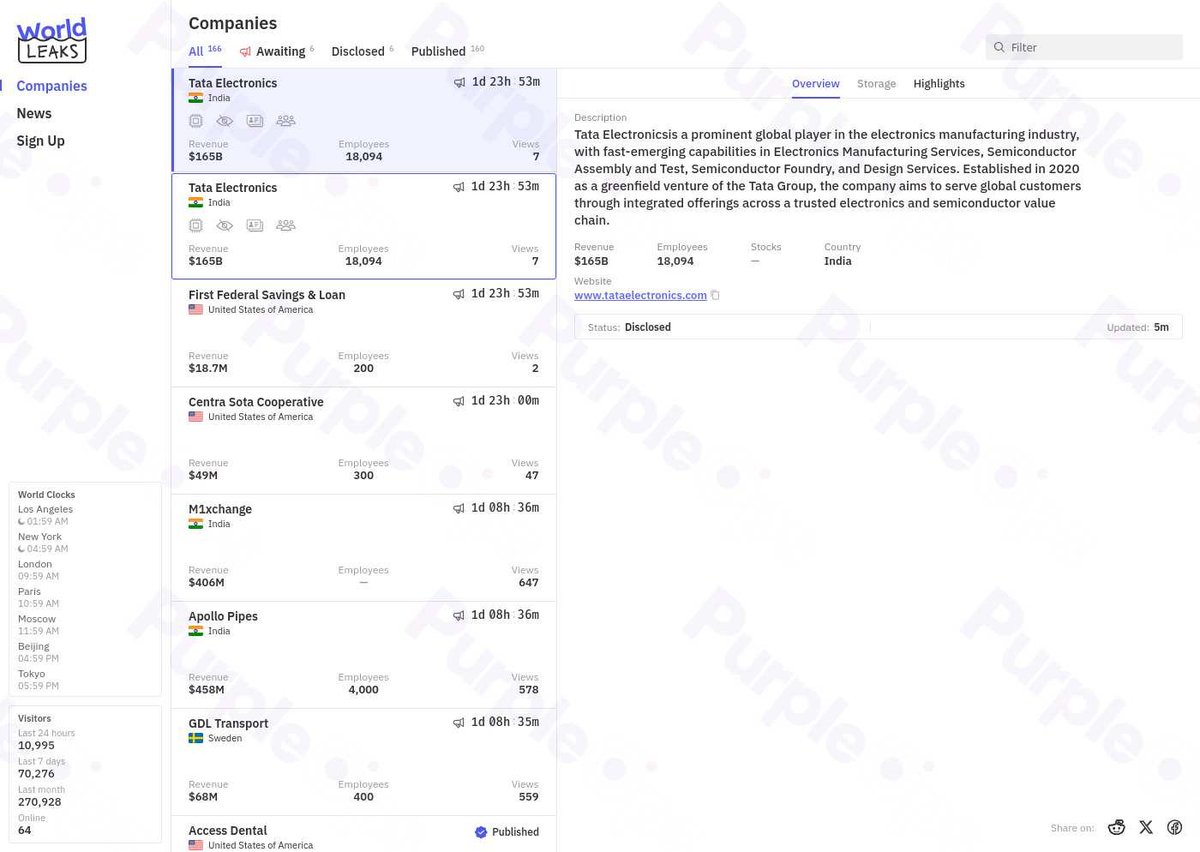Click chip icon in outlined Tata Electronics card
The width and height of the screenshot is (1200, 852).
click(196, 225)
